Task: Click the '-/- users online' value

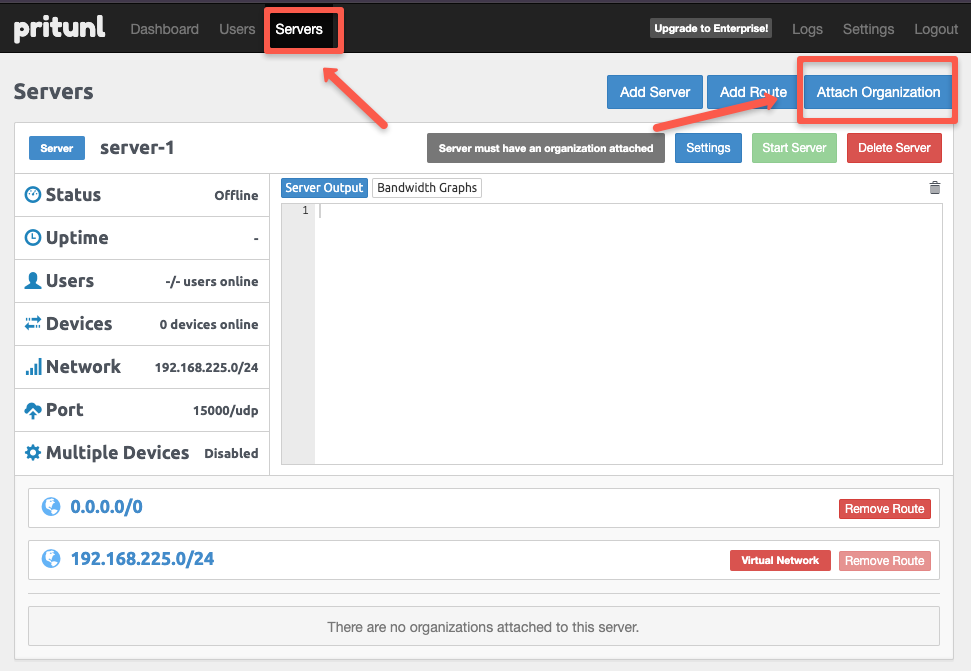Action: [x=212, y=282]
